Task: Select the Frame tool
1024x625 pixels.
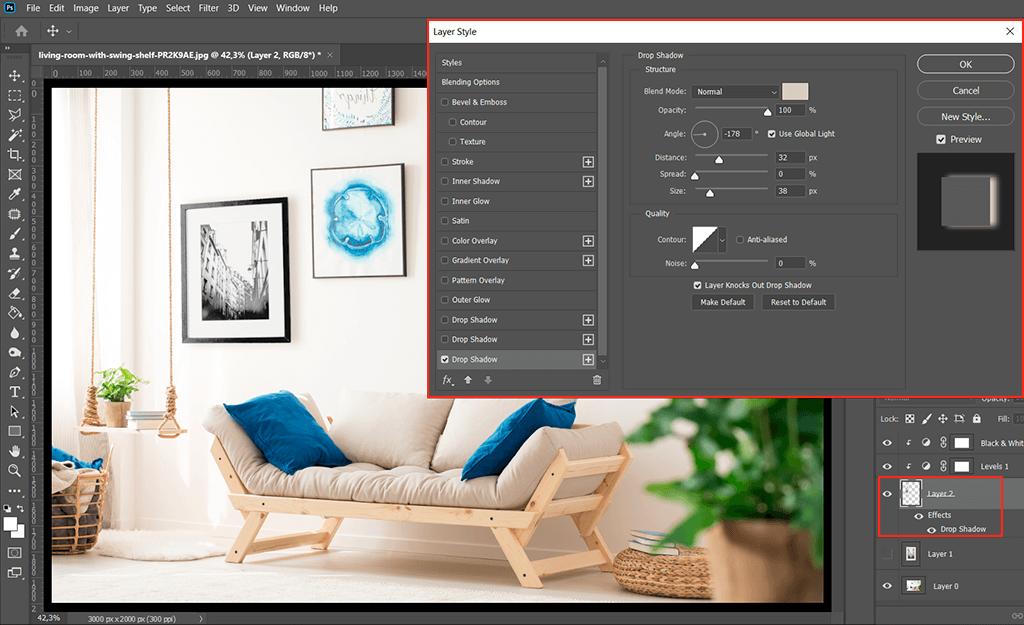Action: click(x=14, y=174)
